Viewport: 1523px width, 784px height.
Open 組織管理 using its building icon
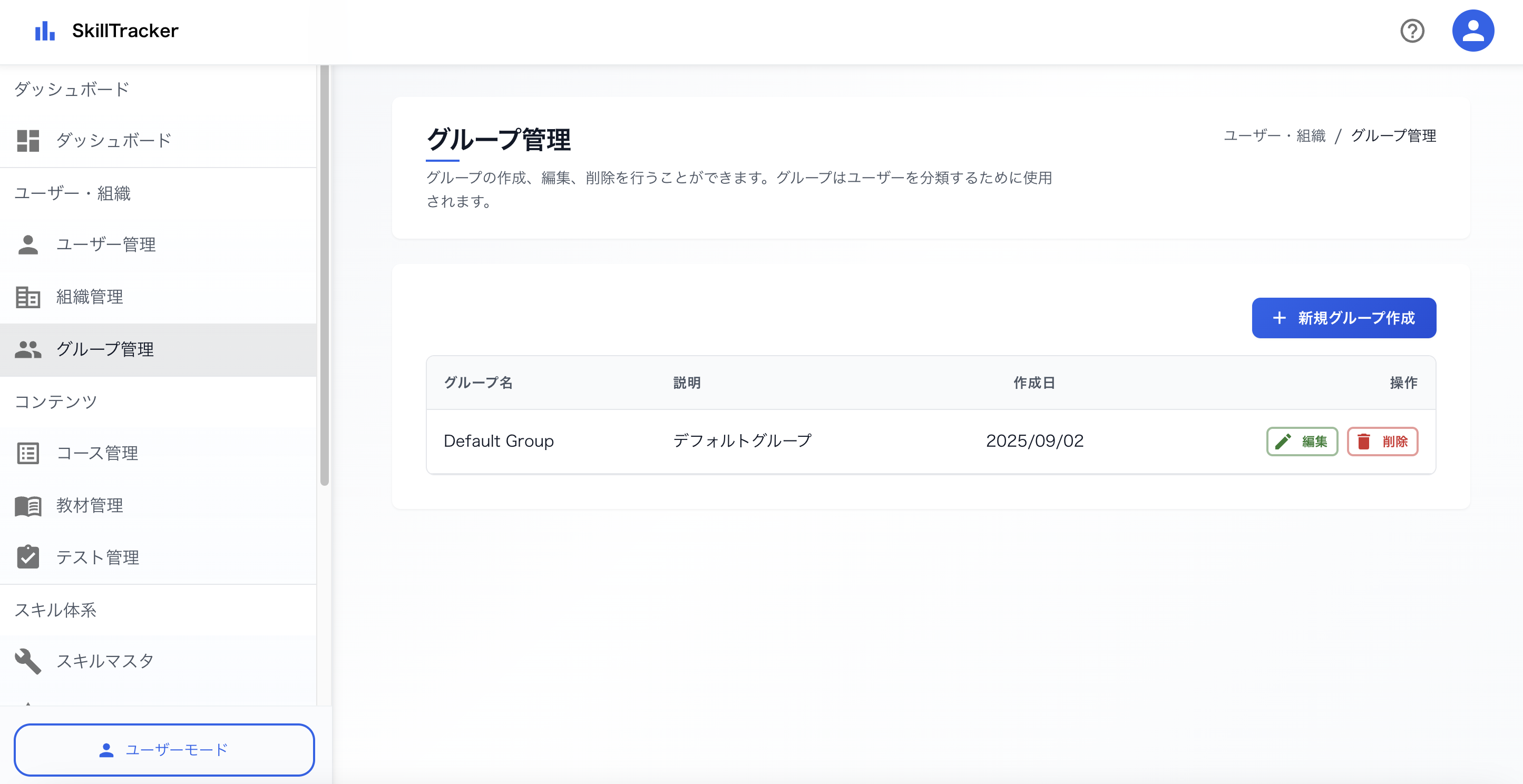click(x=27, y=297)
